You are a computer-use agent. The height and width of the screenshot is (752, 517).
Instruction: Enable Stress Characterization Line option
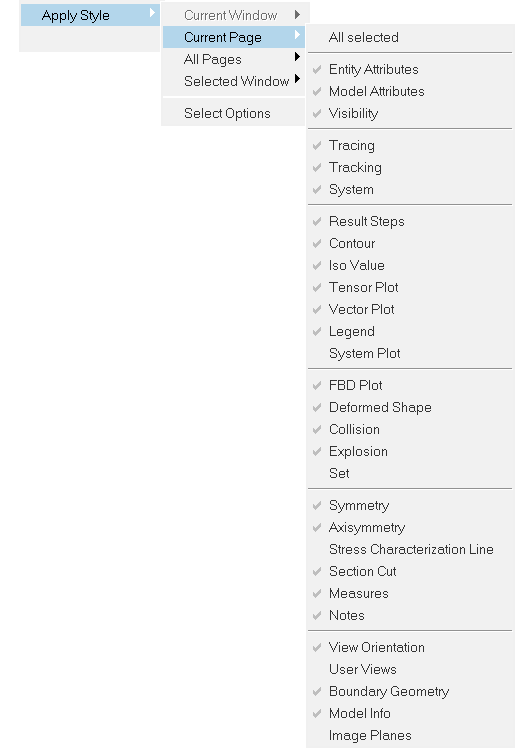[x=410, y=550]
